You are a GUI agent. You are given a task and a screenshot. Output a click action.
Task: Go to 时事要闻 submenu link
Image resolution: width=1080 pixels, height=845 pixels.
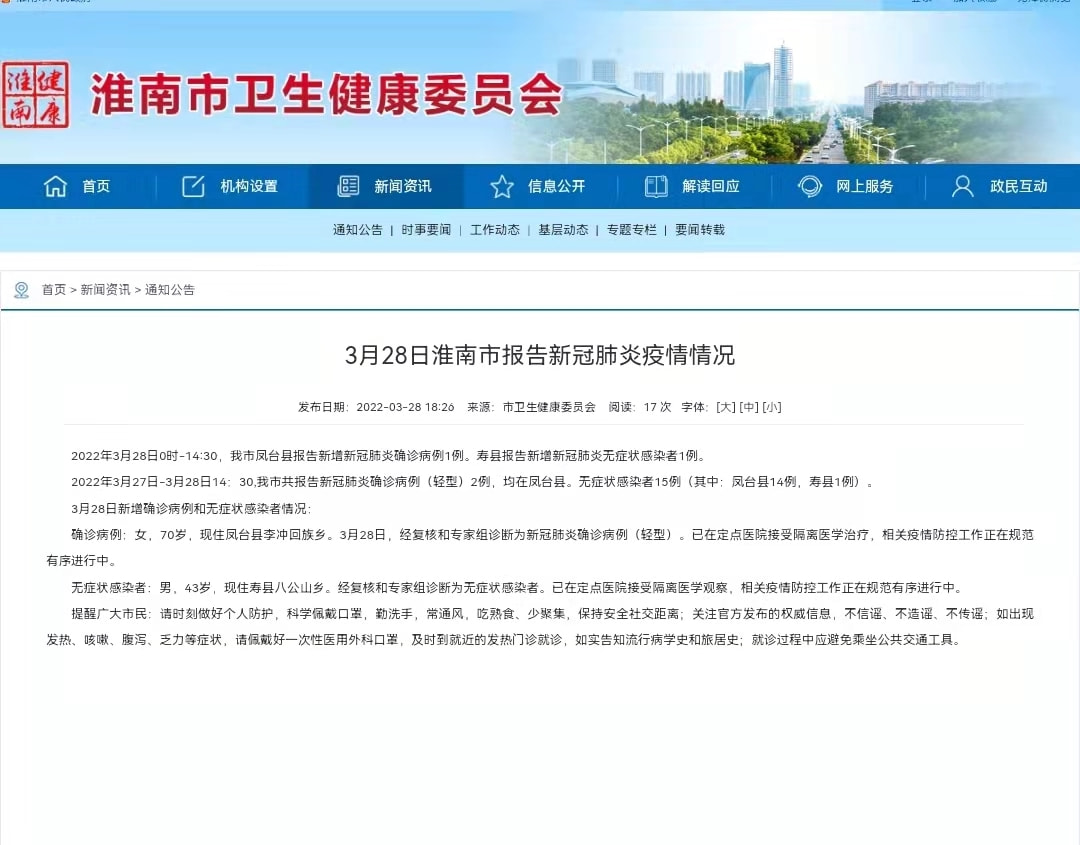pos(426,230)
